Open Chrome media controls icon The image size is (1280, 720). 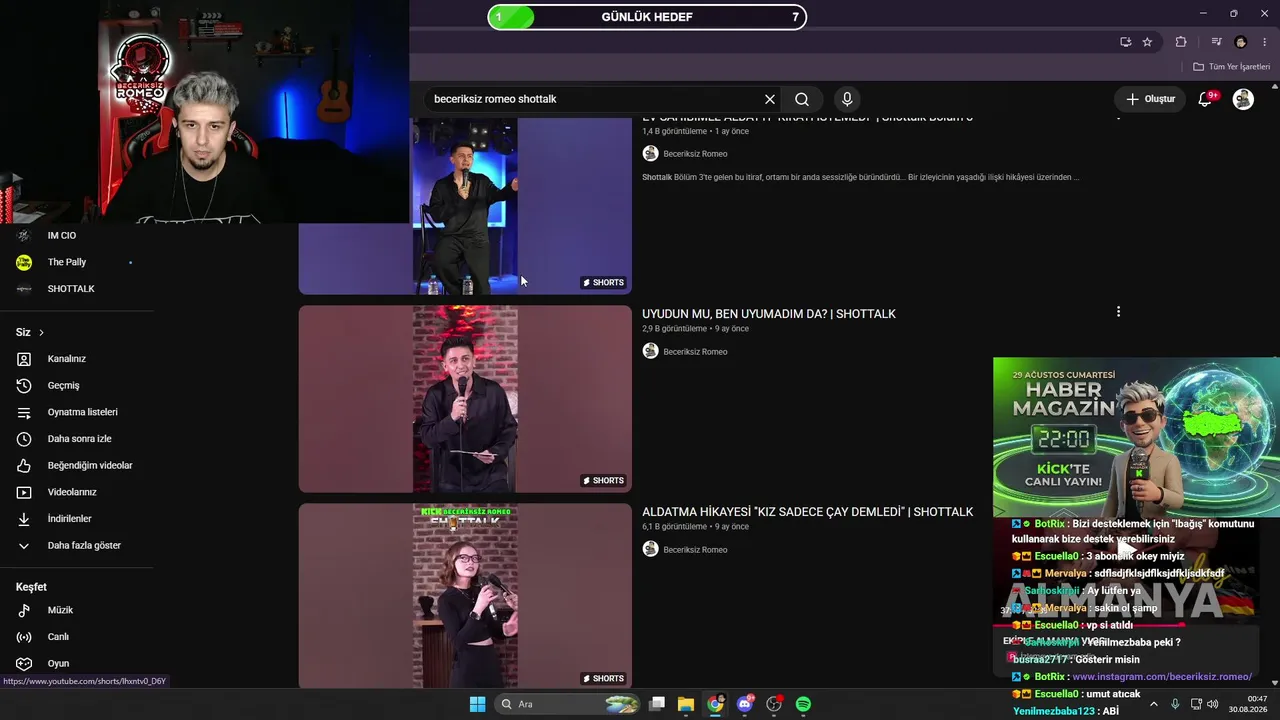[1216, 42]
